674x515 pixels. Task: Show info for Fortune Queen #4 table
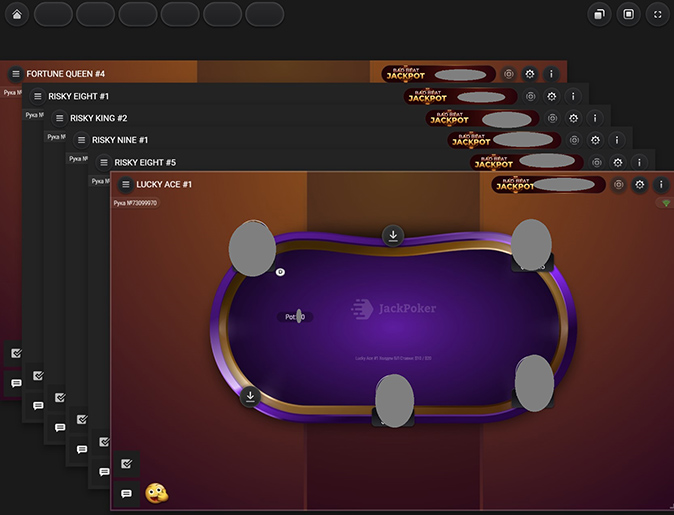[x=551, y=74]
